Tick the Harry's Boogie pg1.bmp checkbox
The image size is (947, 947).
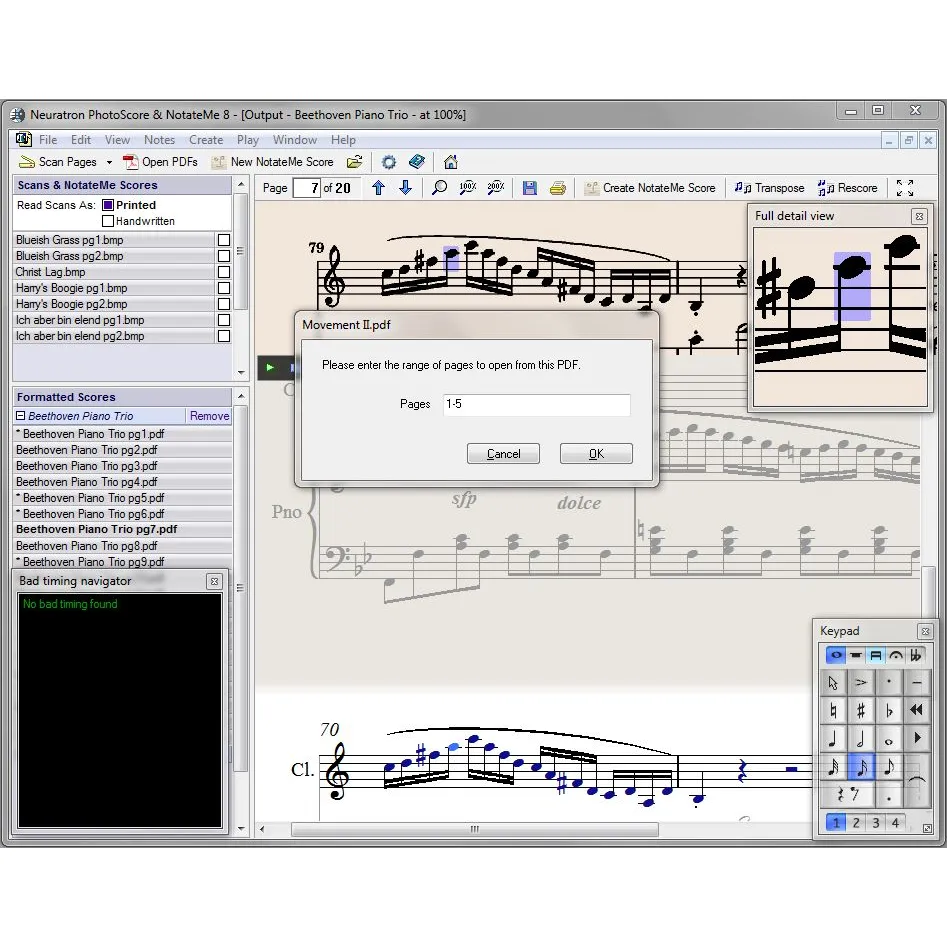tap(223, 288)
